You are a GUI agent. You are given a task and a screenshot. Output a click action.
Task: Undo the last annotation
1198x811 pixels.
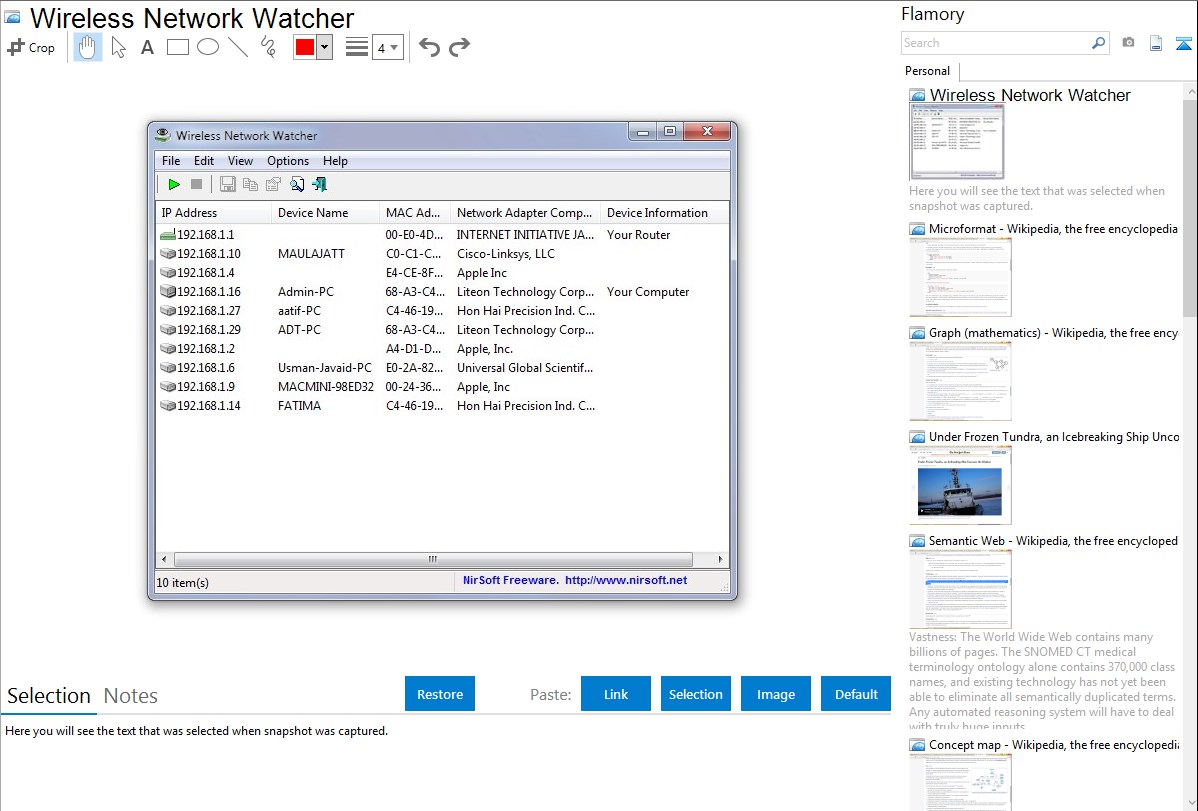(429, 47)
